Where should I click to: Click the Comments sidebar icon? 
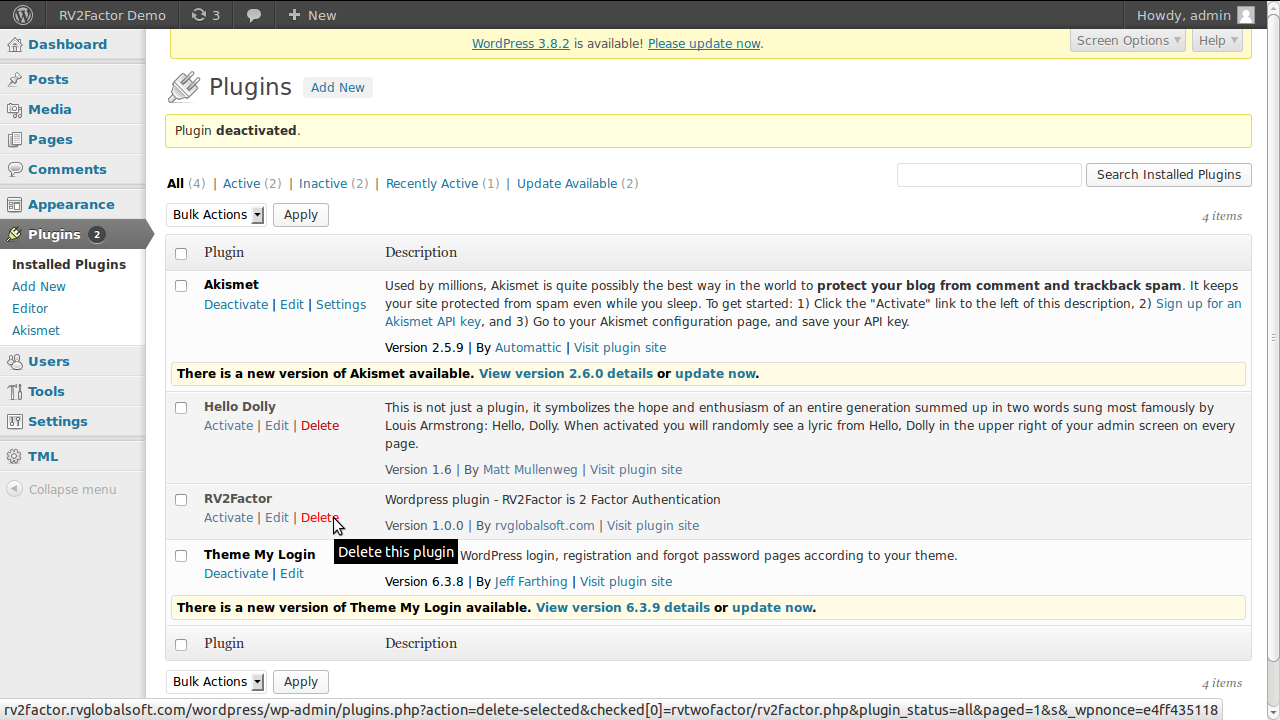coord(14,169)
